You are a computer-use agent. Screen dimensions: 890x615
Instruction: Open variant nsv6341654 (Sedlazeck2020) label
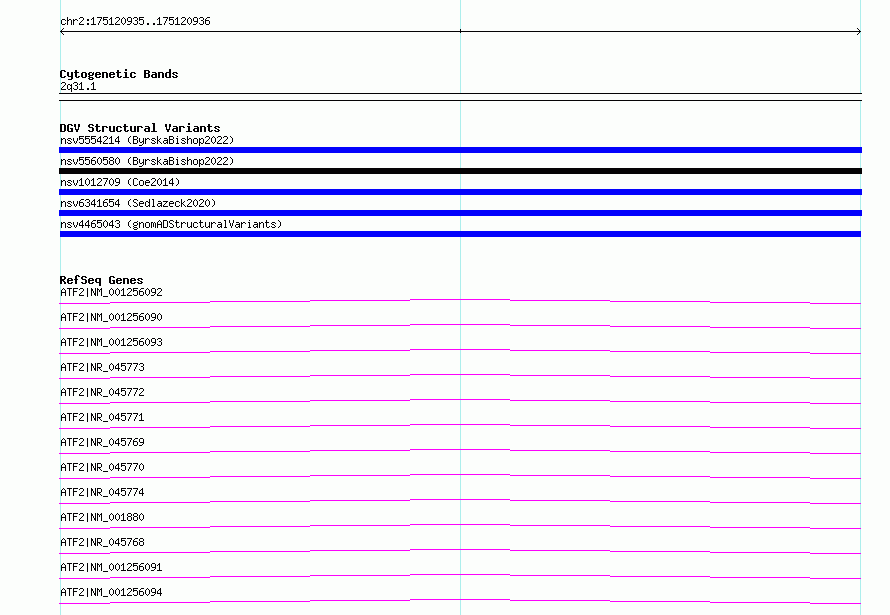click(x=138, y=203)
